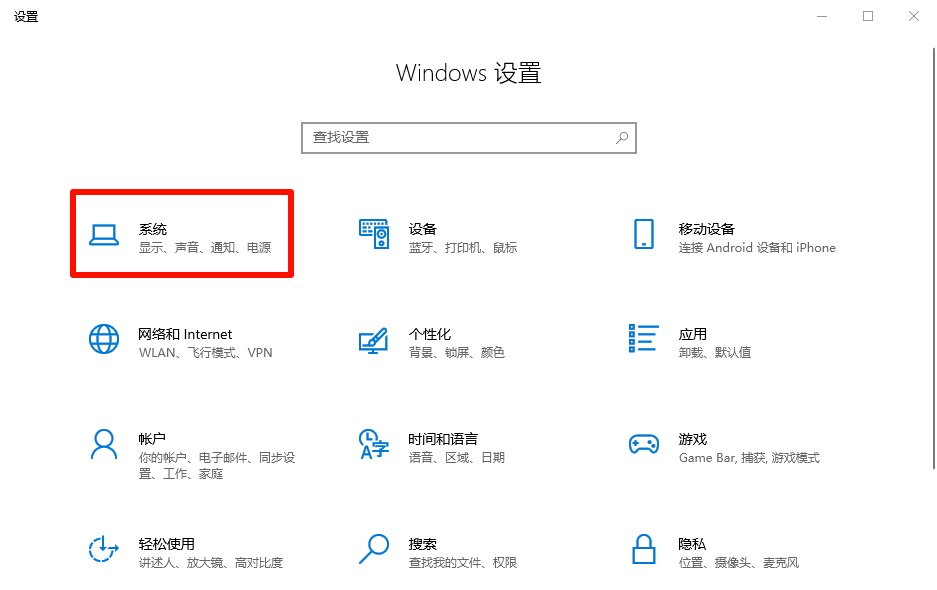Open the 轻松使用 accessibility icon
937x590 pixels.
pos(104,549)
